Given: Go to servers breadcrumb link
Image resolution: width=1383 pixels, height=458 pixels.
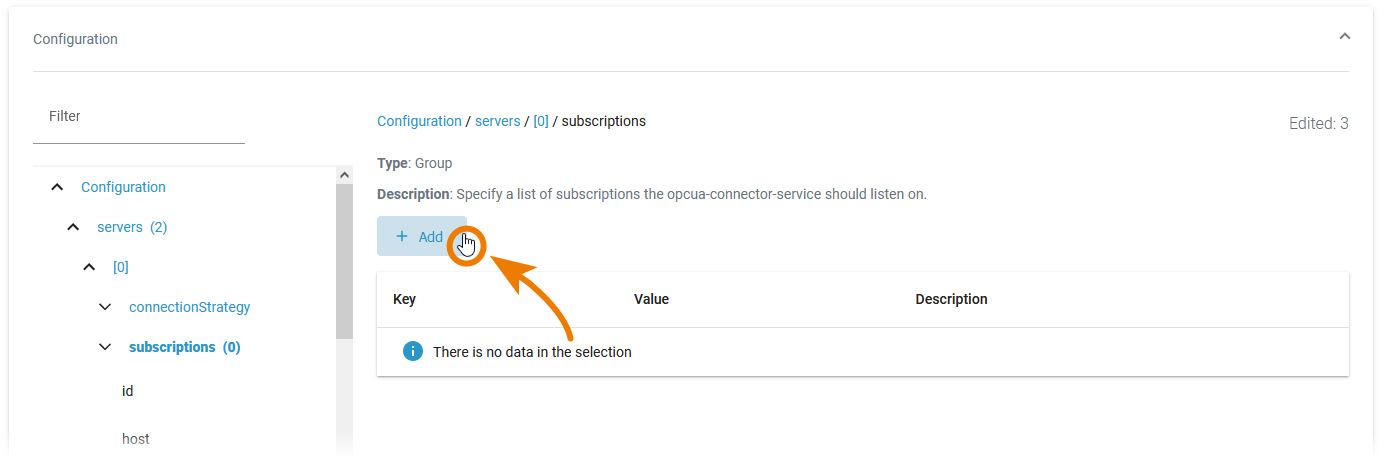Looking at the screenshot, I should pos(497,121).
